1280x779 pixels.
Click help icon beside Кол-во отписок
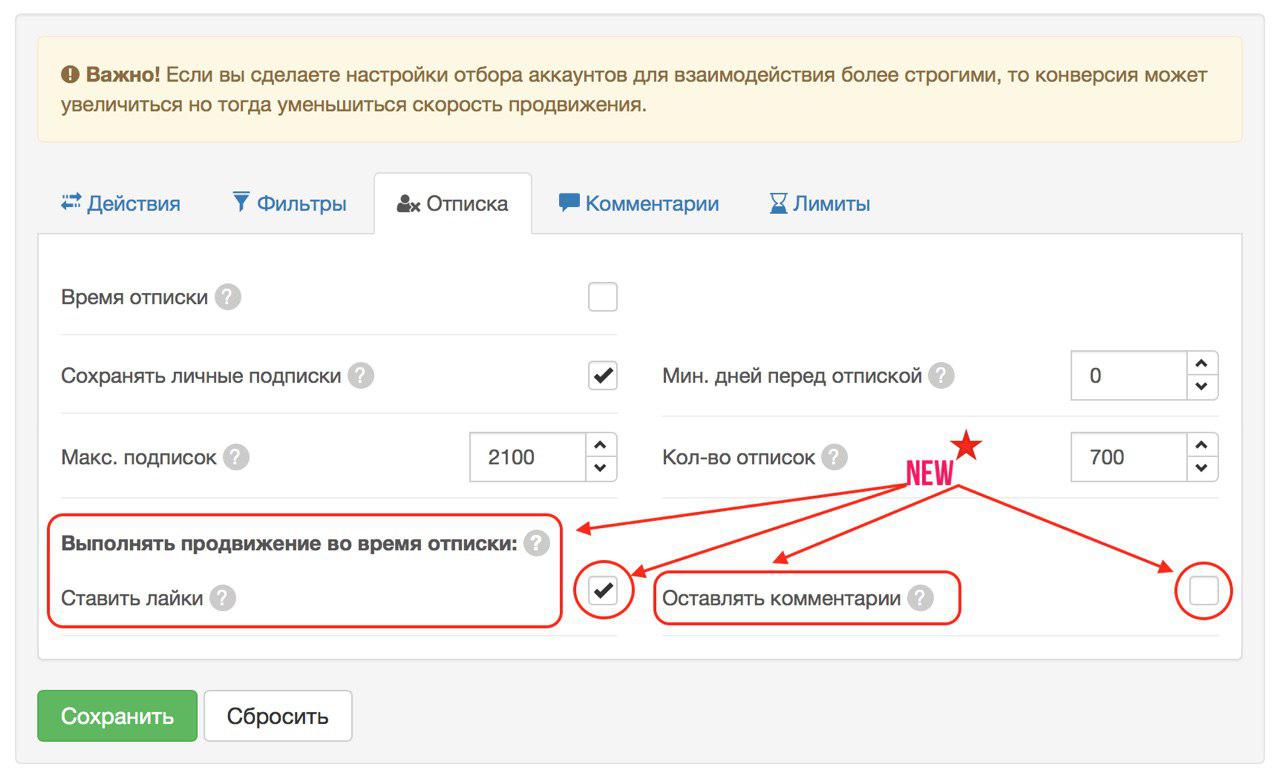834,457
